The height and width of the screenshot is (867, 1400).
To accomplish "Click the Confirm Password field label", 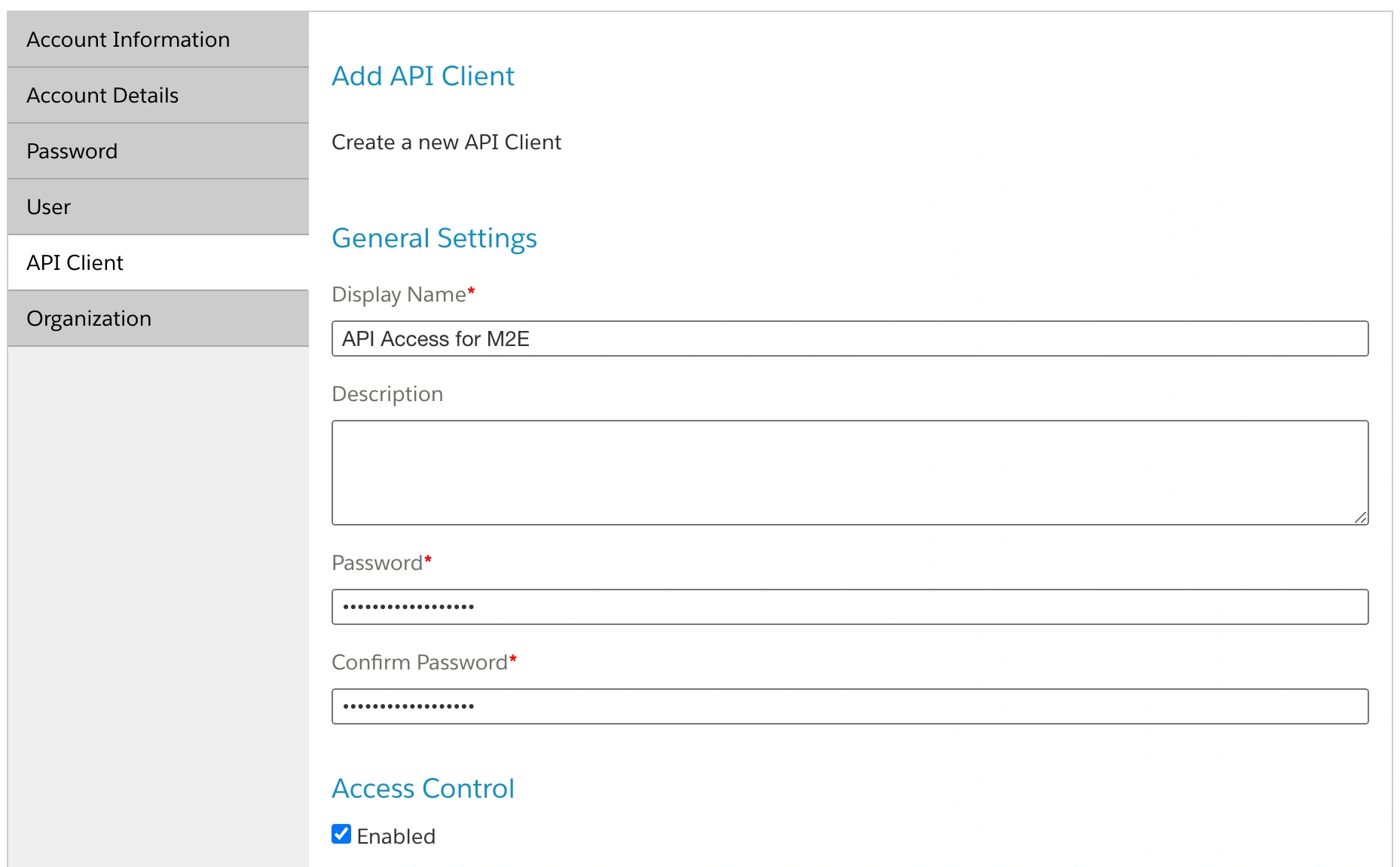I will click(x=420, y=662).
